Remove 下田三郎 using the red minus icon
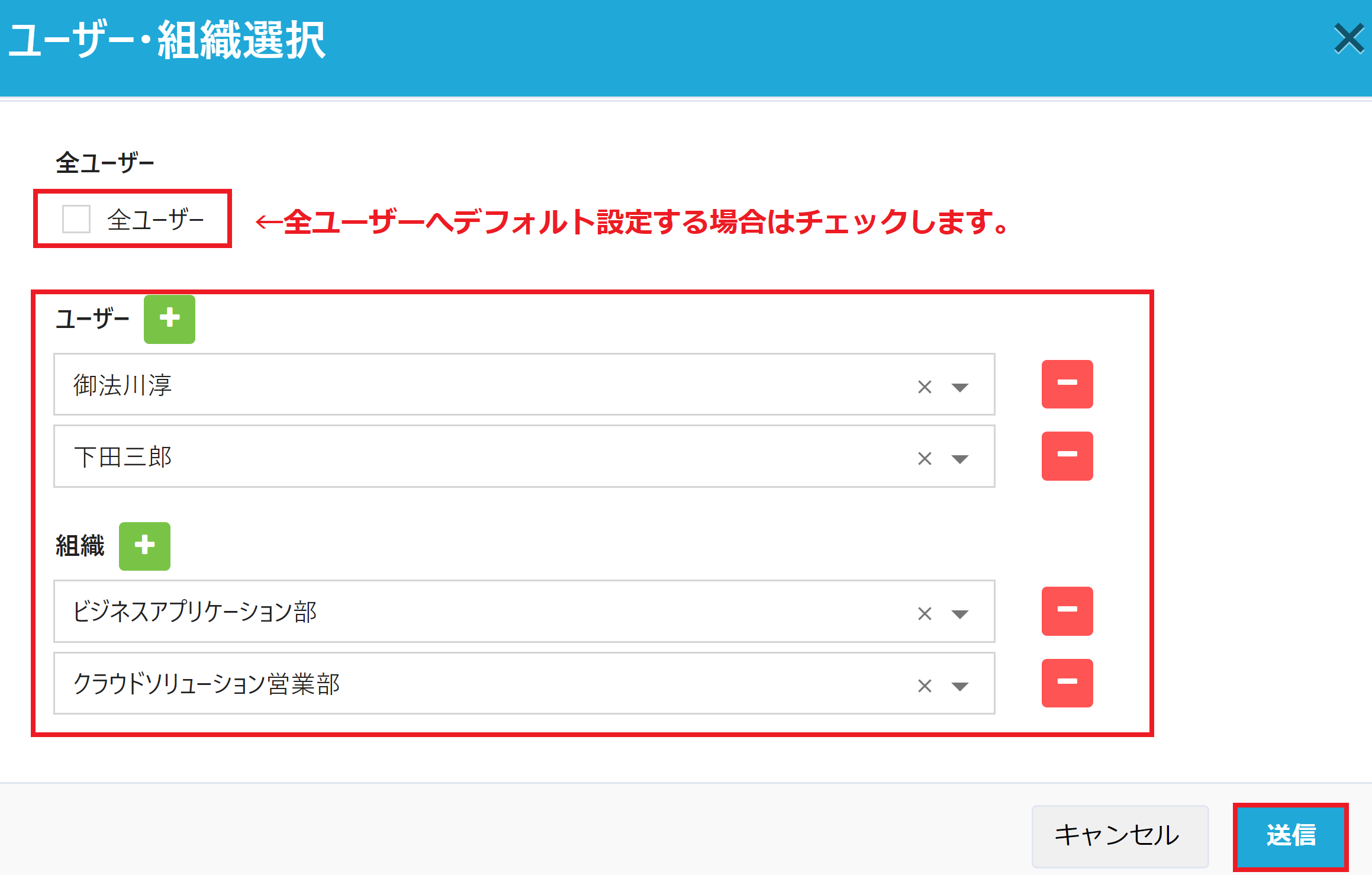The image size is (1372, 875). [x=1067, y=456]
